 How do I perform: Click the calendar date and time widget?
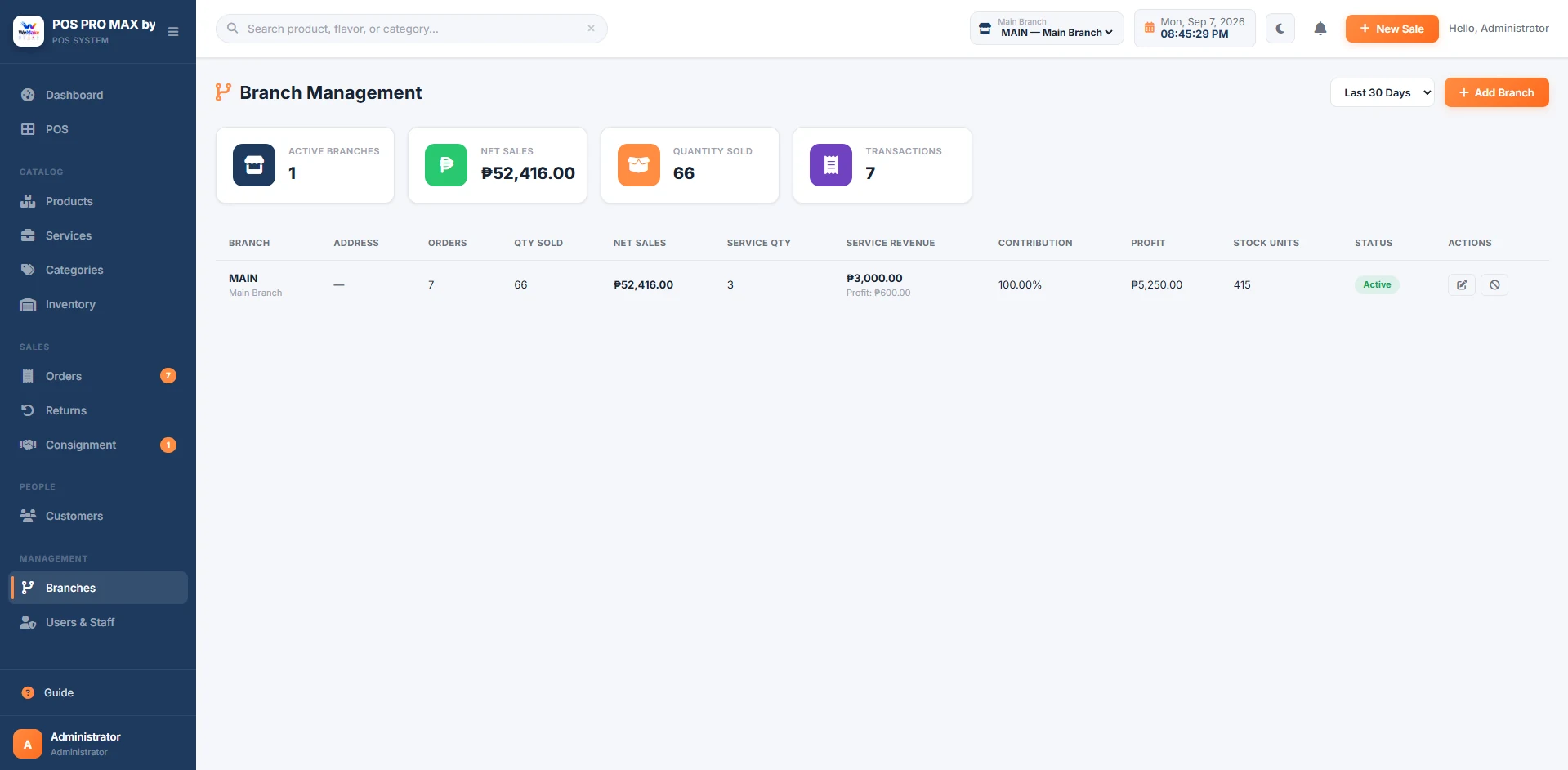(x=1195, y=29)
